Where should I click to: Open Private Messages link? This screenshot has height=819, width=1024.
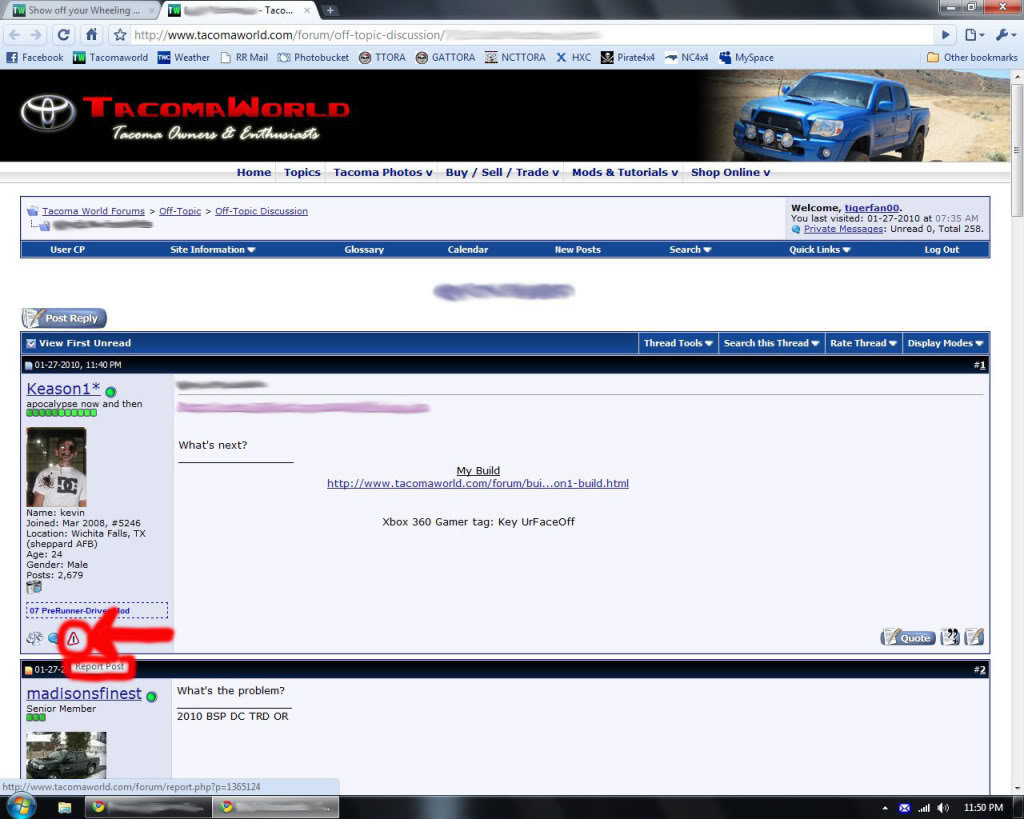[x=844, y=229]
